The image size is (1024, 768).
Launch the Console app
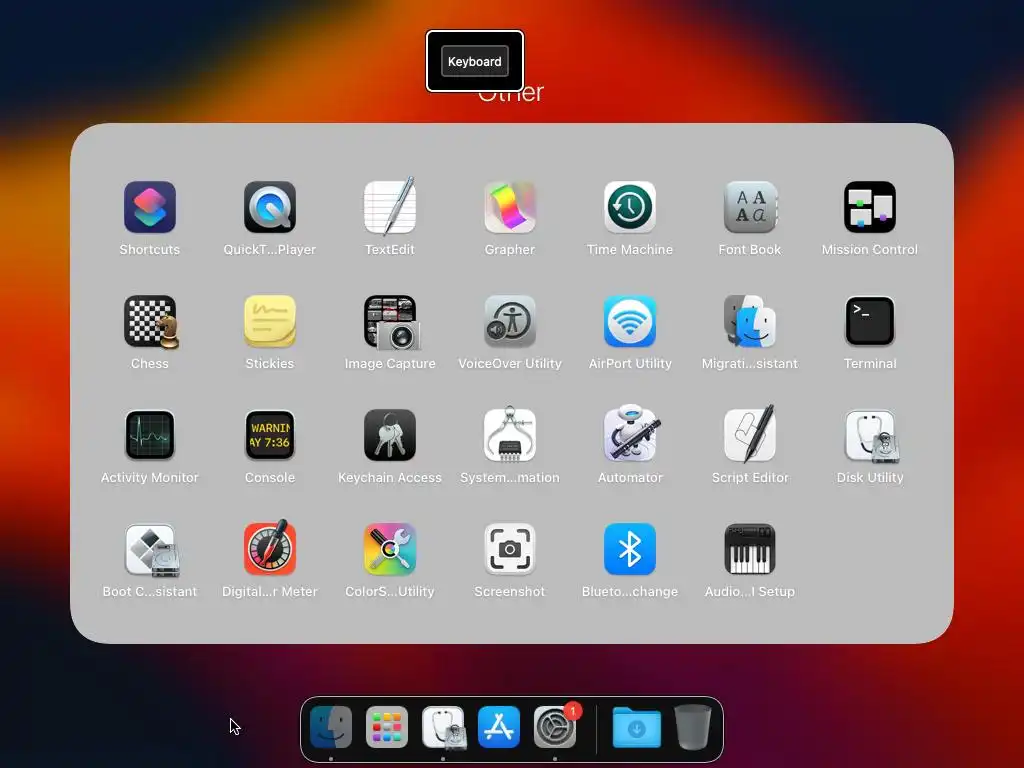pyautogui.click(x=270, y=435)
